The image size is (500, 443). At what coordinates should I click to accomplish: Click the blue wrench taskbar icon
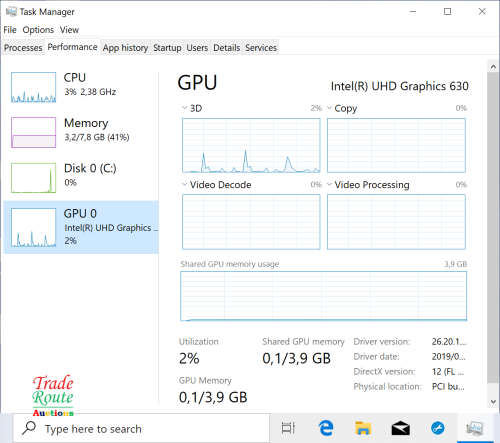click(438, 428)
